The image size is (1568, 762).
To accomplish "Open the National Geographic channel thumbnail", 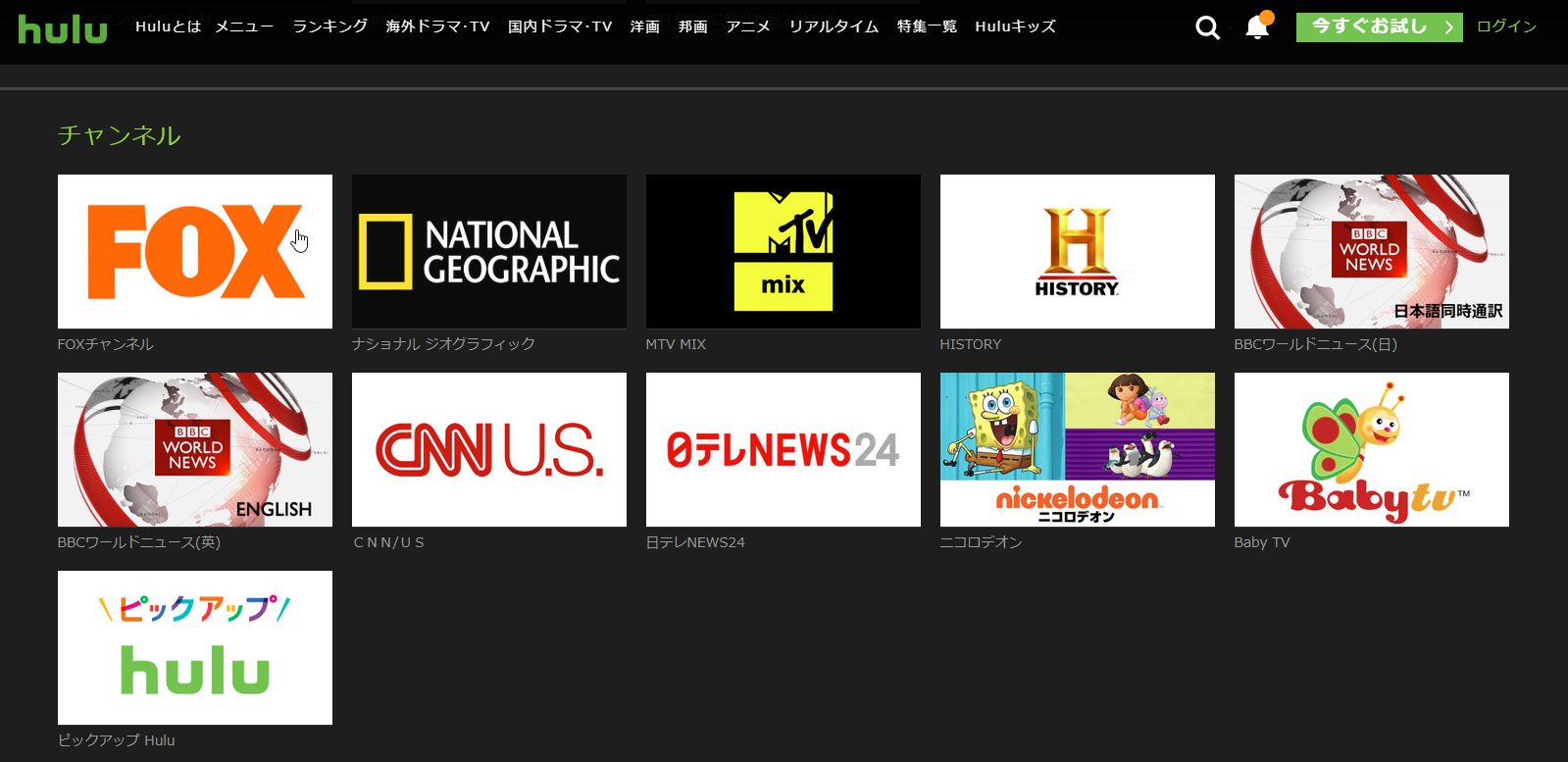I will click(489, 252).
